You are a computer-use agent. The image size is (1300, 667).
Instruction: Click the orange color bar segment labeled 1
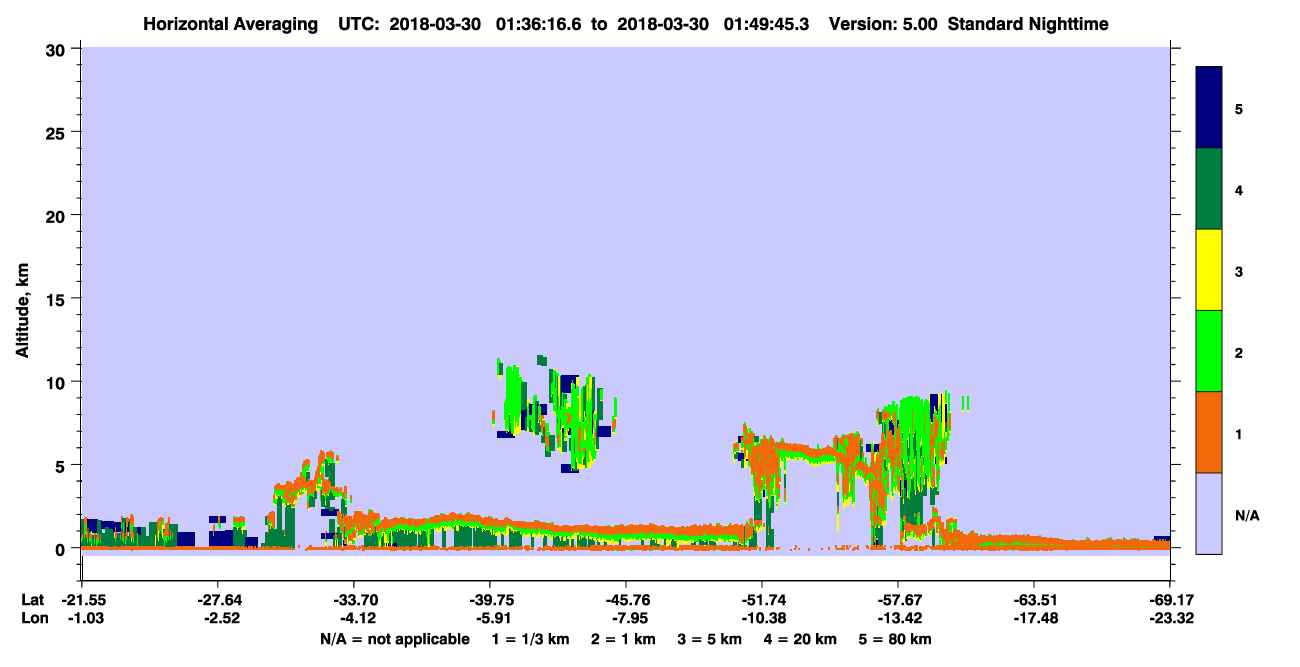point(1209,432)
